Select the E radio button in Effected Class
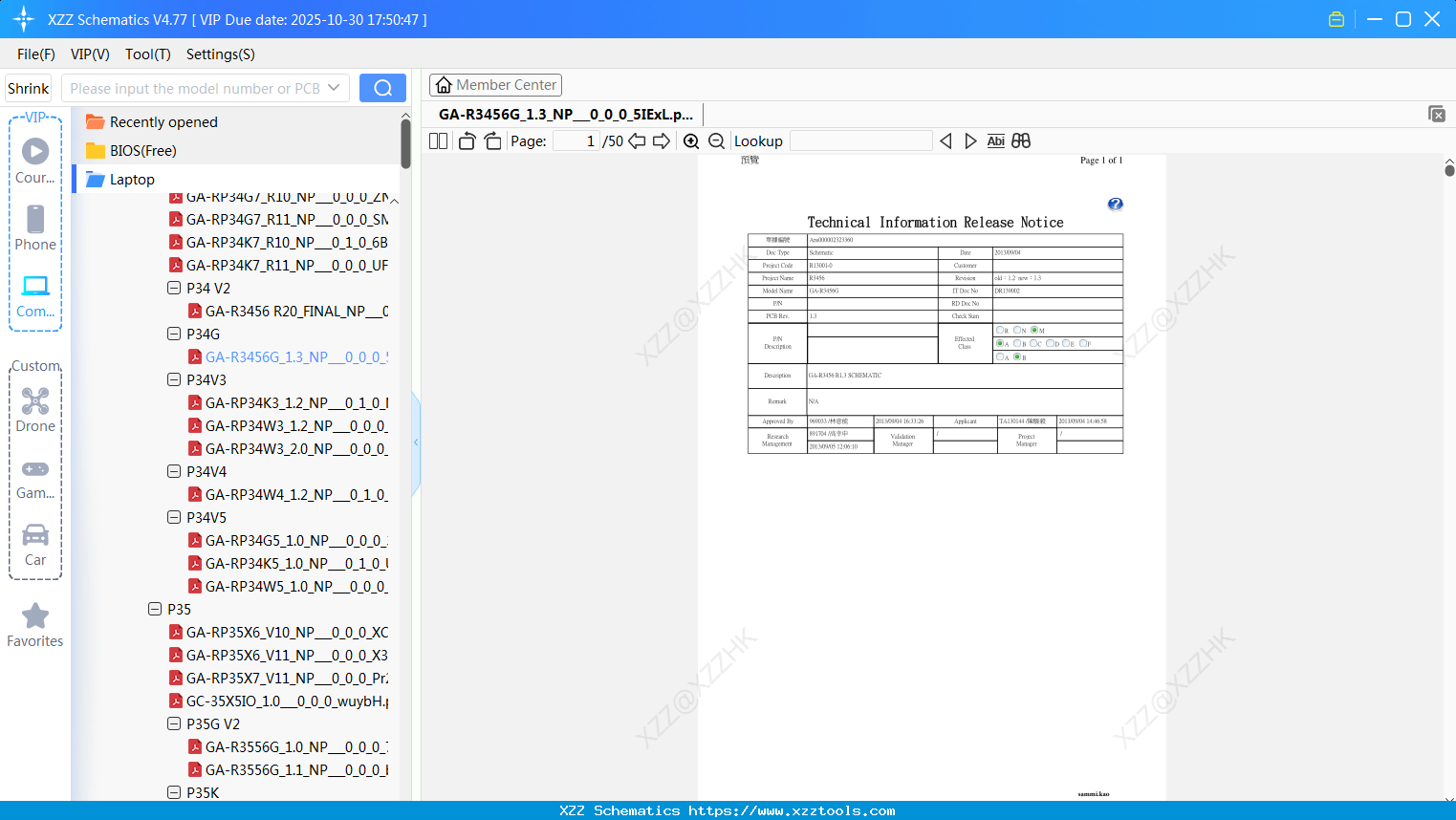Viewport: 1456px width, 820px height. tap(1066, 343)
